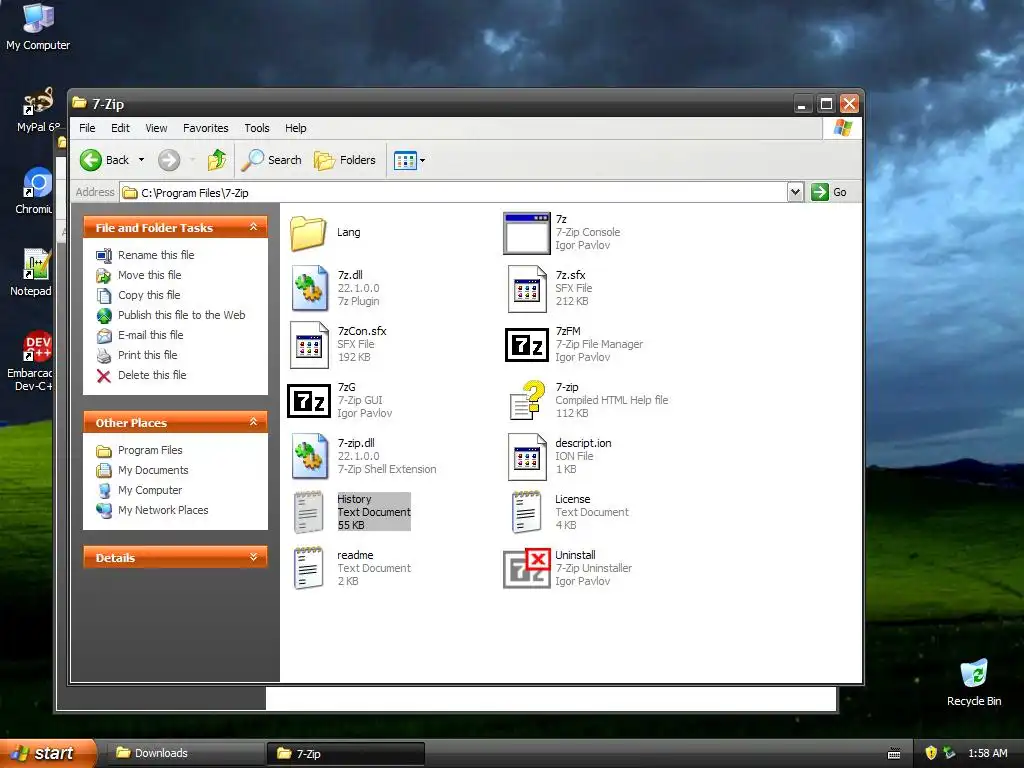Click Move this file
This screenshot has width=1024, height=768.
point(150,275)
